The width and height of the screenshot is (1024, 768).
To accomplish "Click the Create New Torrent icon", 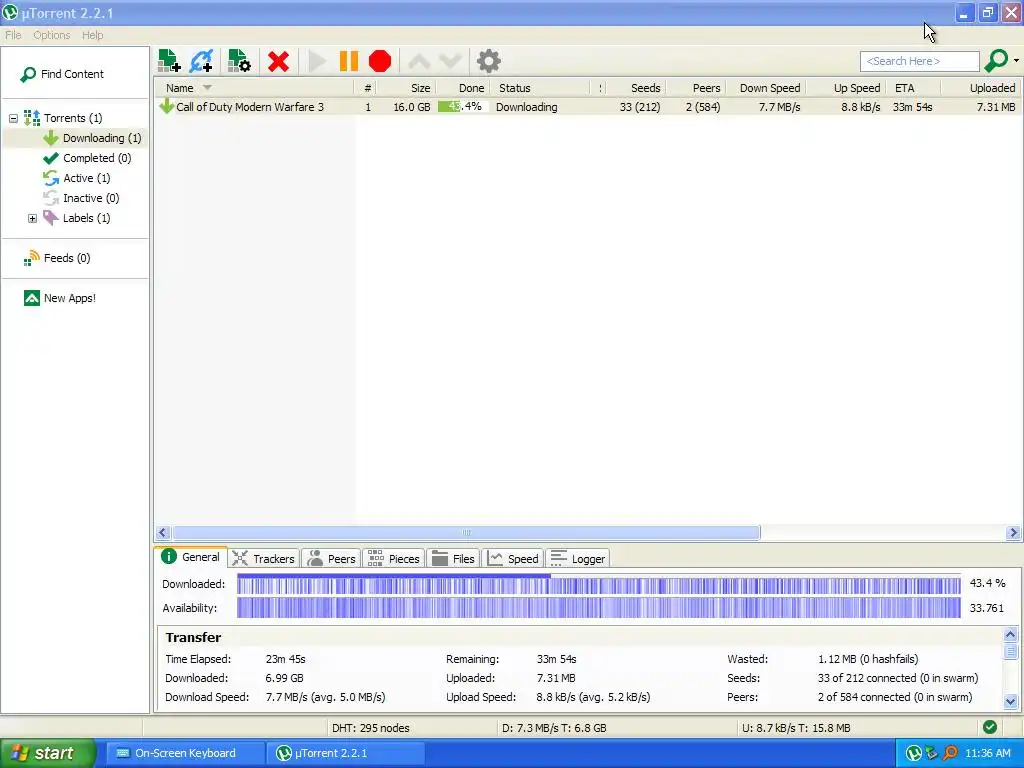I will point(239,61).
